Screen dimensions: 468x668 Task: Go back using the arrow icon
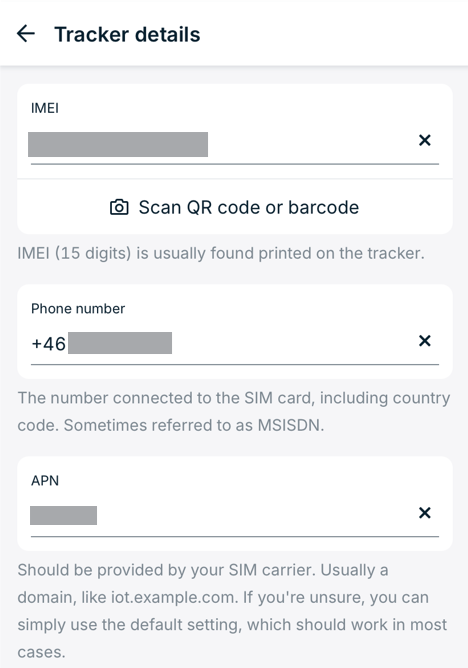[26, 34]
